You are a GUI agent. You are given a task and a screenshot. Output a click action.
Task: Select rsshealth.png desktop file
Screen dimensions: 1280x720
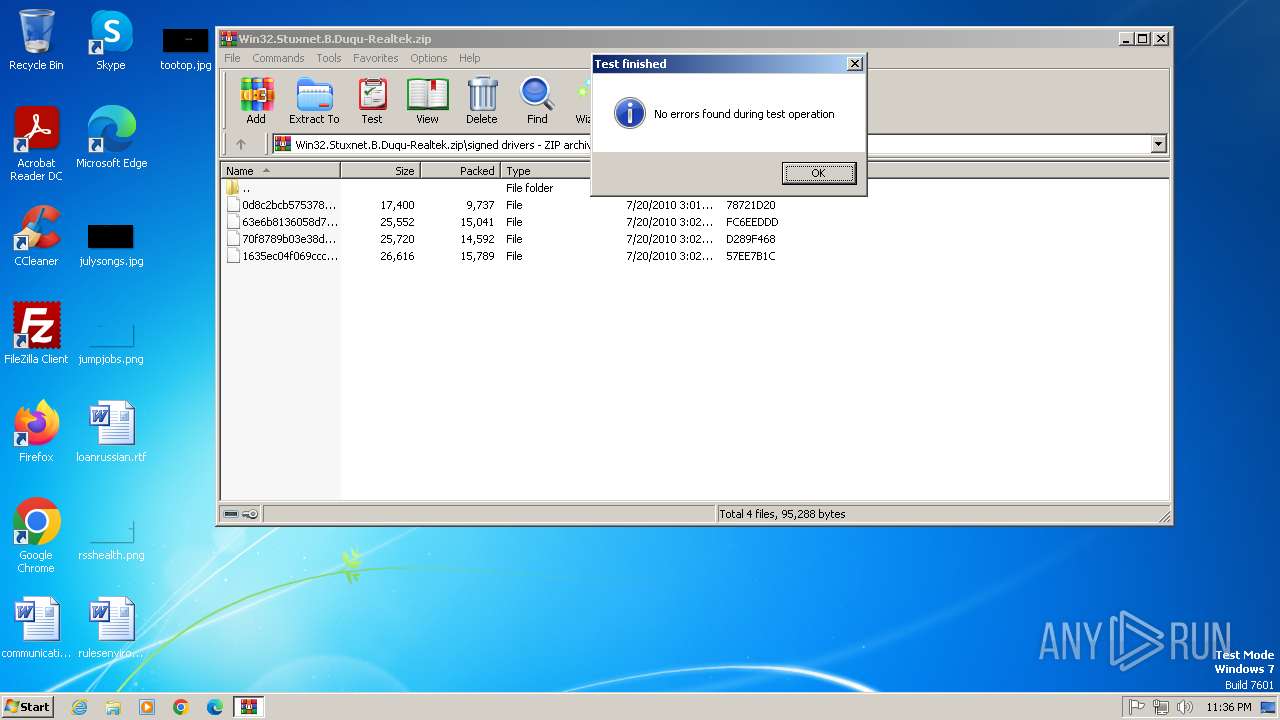click(111, 536)
